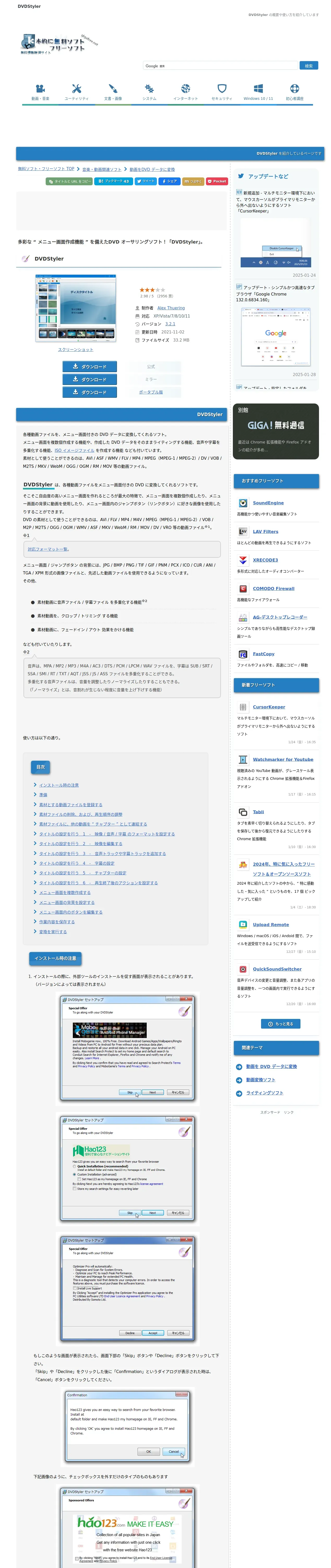Jump to 変換を実行する section
Image resolution: width=331 pixels, height=1568 pixels.
[53, 931]
